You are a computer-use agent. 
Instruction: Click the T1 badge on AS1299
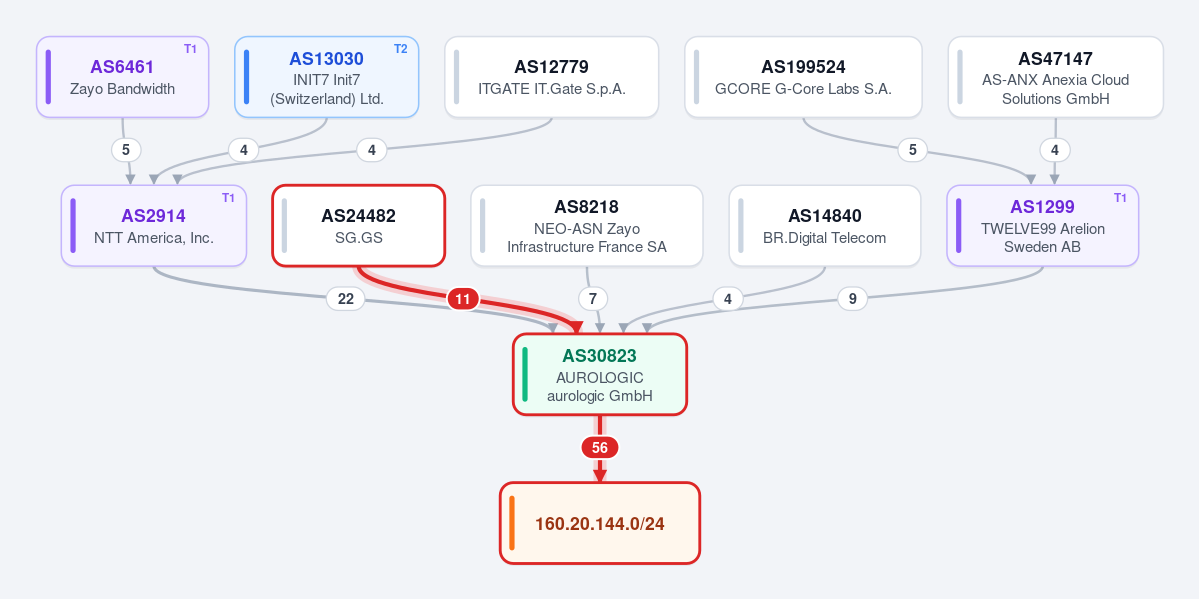[1120, 197]
